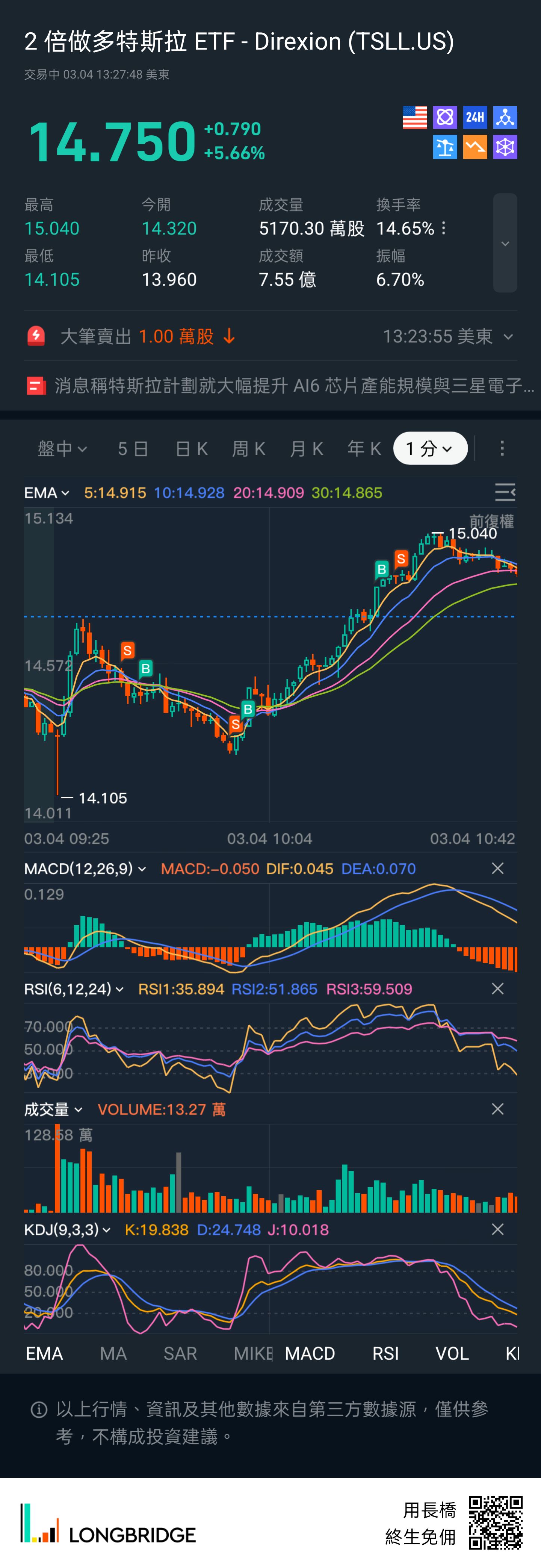Toggle the VOL indicator off
The height and width of the screenshot is (1568, 541).
pos(452,1353)
